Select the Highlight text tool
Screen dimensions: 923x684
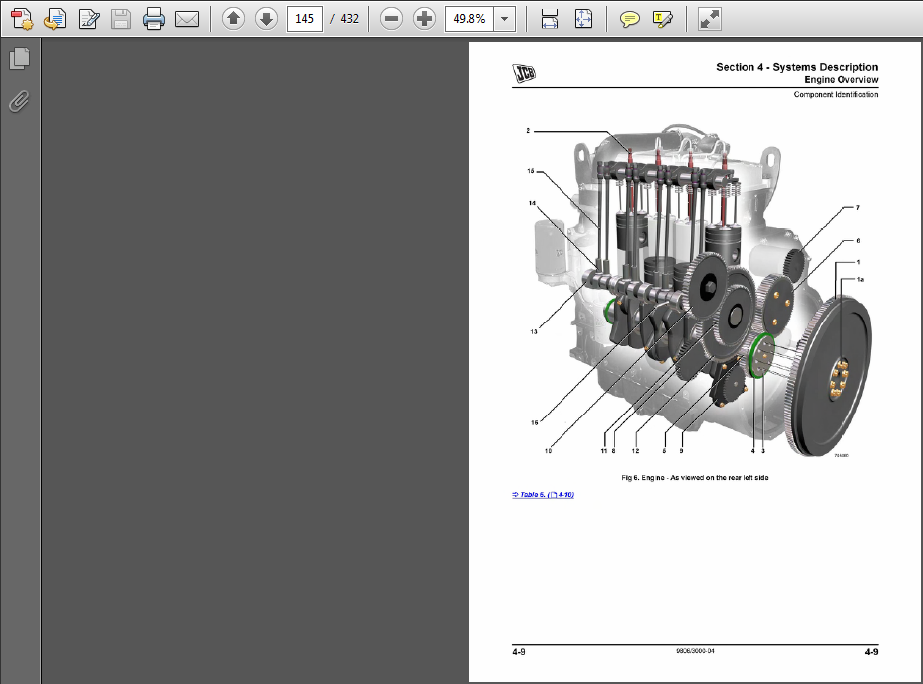[661, 18]
